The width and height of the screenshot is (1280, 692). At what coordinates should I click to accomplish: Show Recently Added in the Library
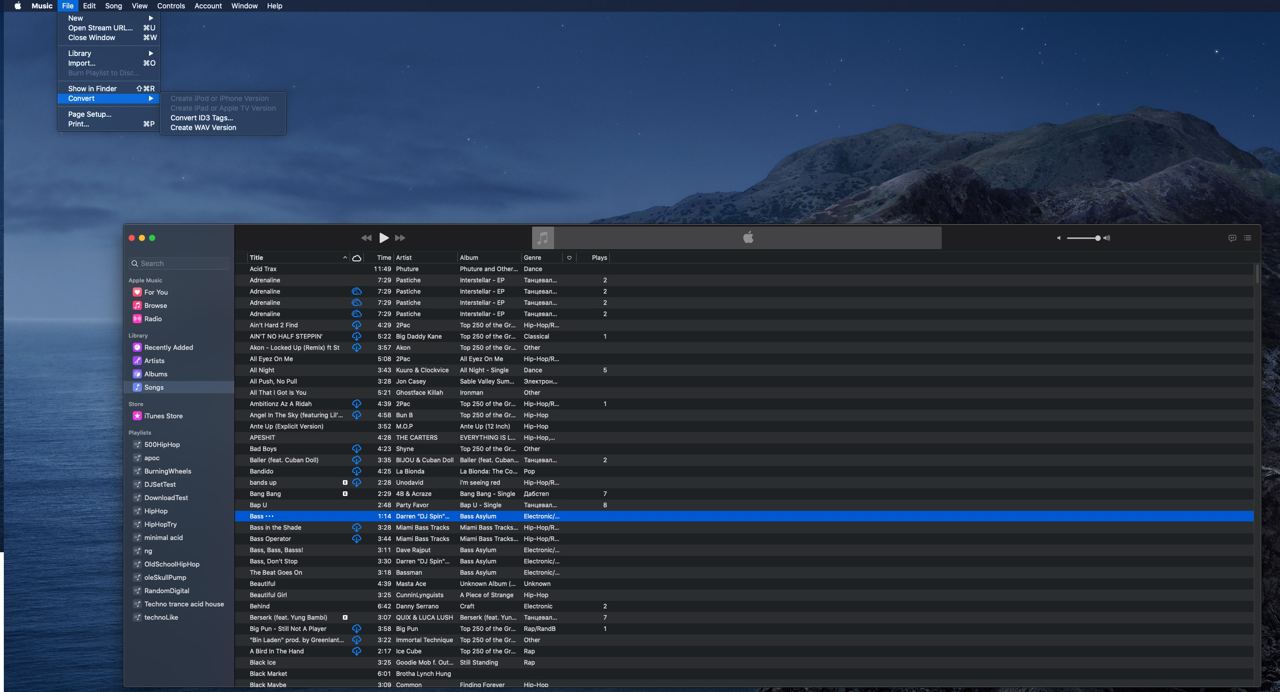tap(168, 347)
